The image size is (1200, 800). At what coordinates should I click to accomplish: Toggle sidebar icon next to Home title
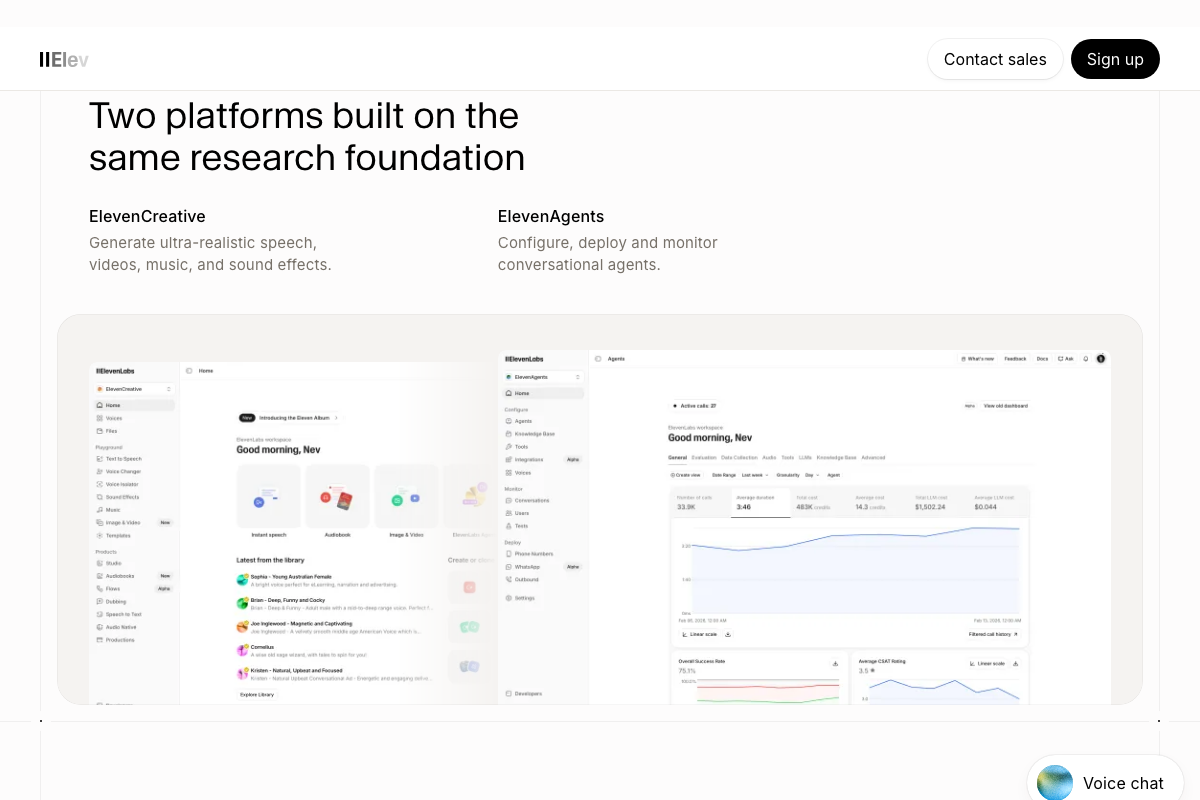[x=189, y=371]
